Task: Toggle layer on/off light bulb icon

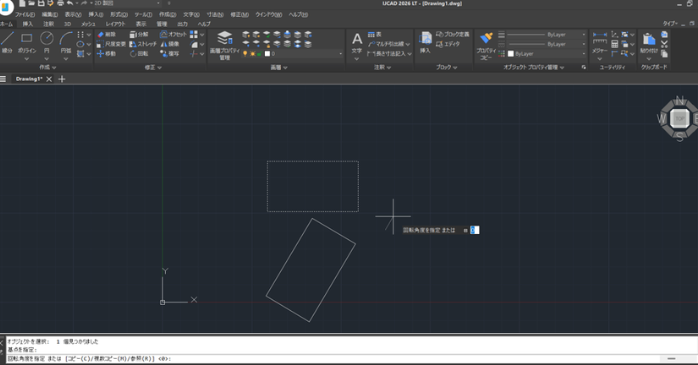Action: point(245,54)
